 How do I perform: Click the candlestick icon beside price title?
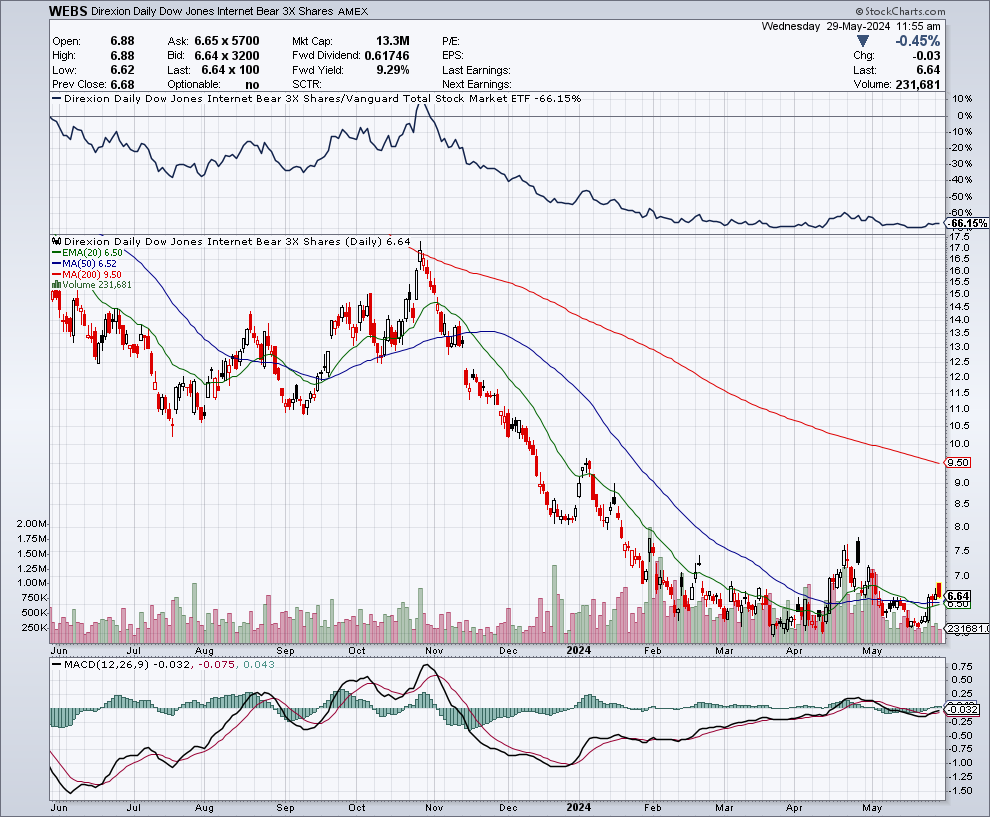pyautogui.click(x=57, y=241)
